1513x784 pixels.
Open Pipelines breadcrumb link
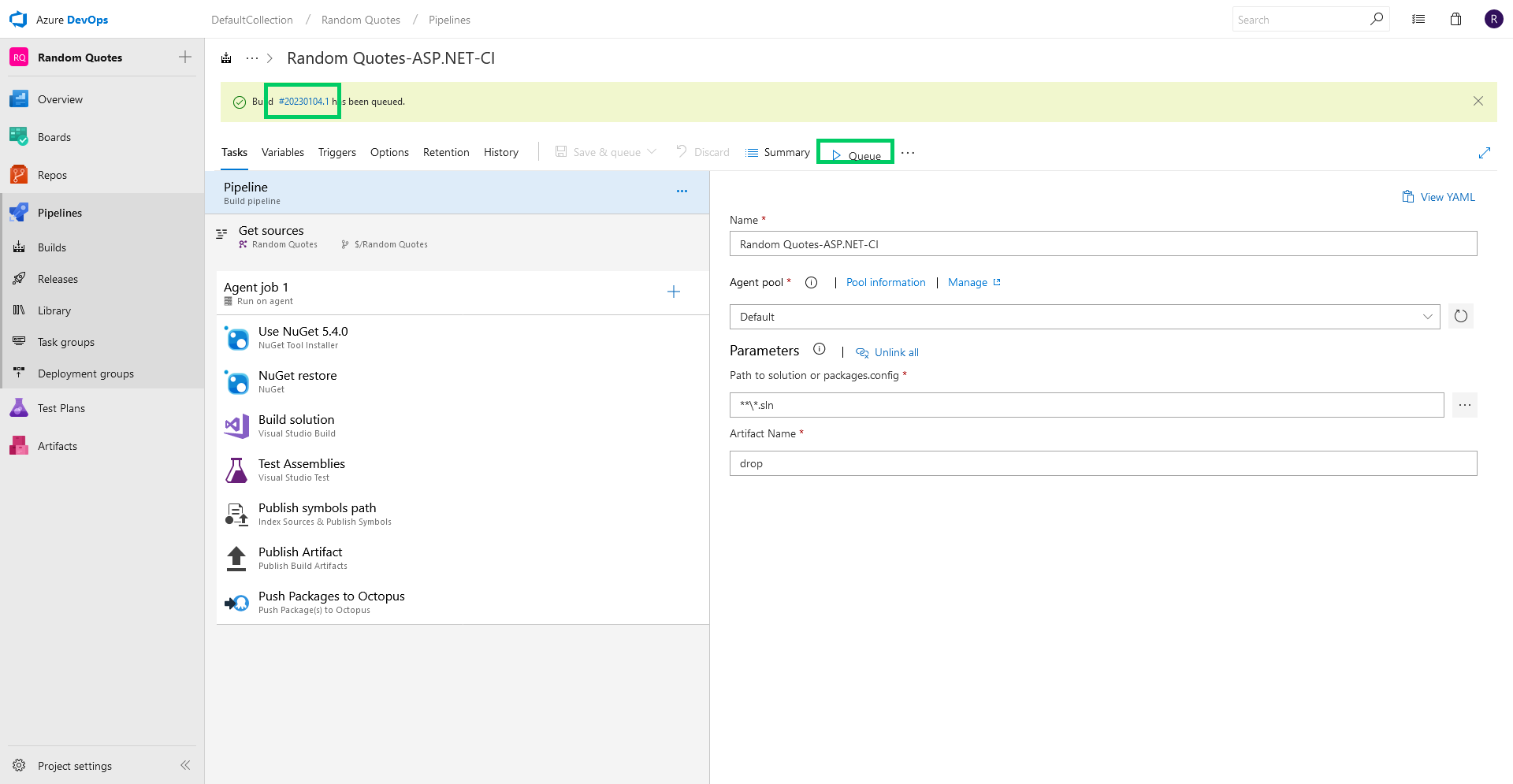pos(449,20)
